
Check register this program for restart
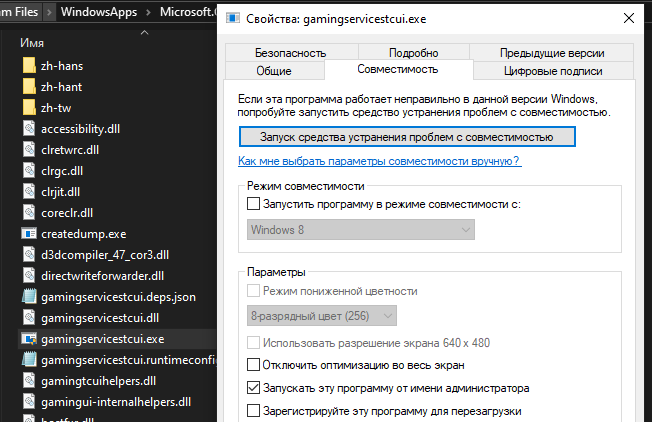click(x=253, y=411)
